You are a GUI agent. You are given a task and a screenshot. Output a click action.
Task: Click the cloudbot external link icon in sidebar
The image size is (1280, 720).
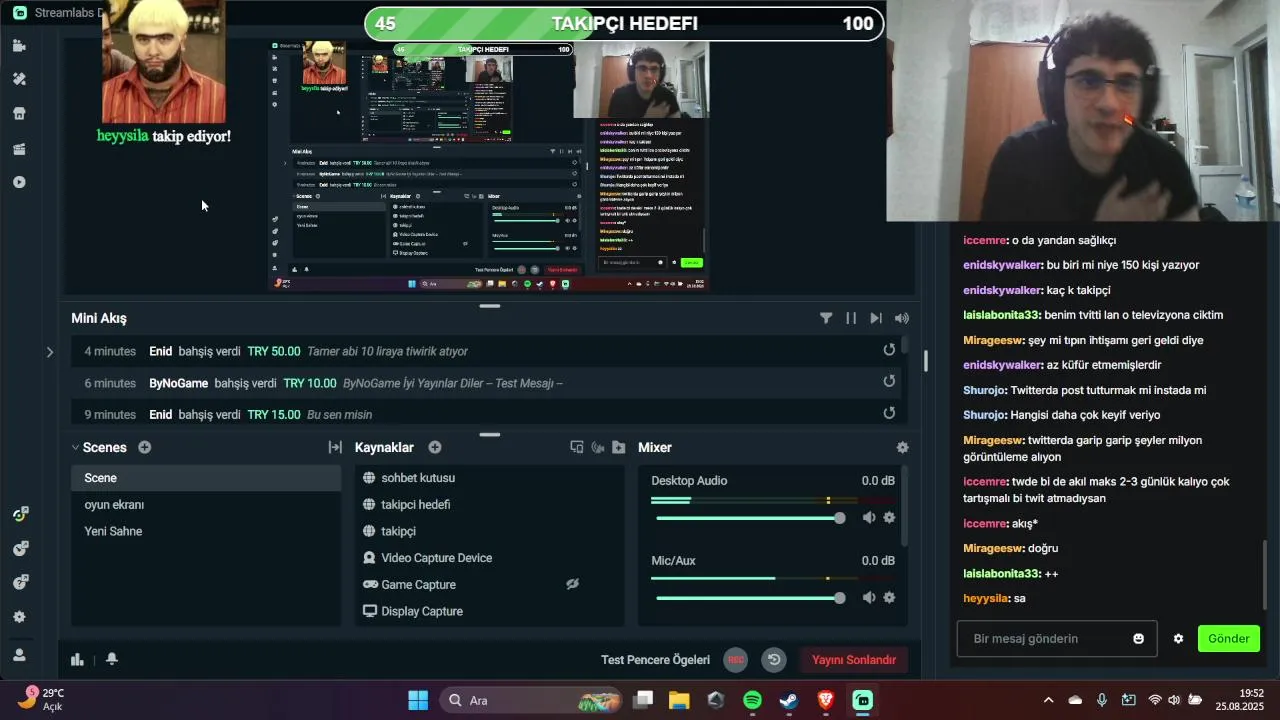click(19, 548)
